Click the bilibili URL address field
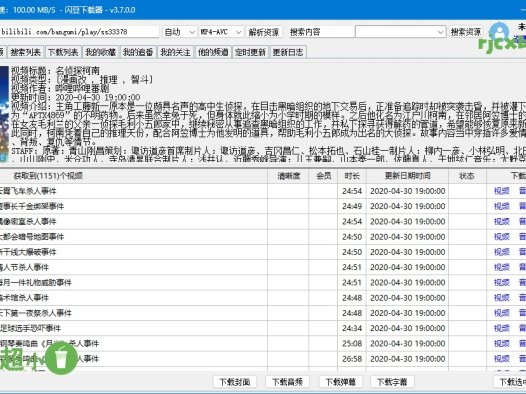The width and height of the screenshot is (526, 394). (79, 32)
